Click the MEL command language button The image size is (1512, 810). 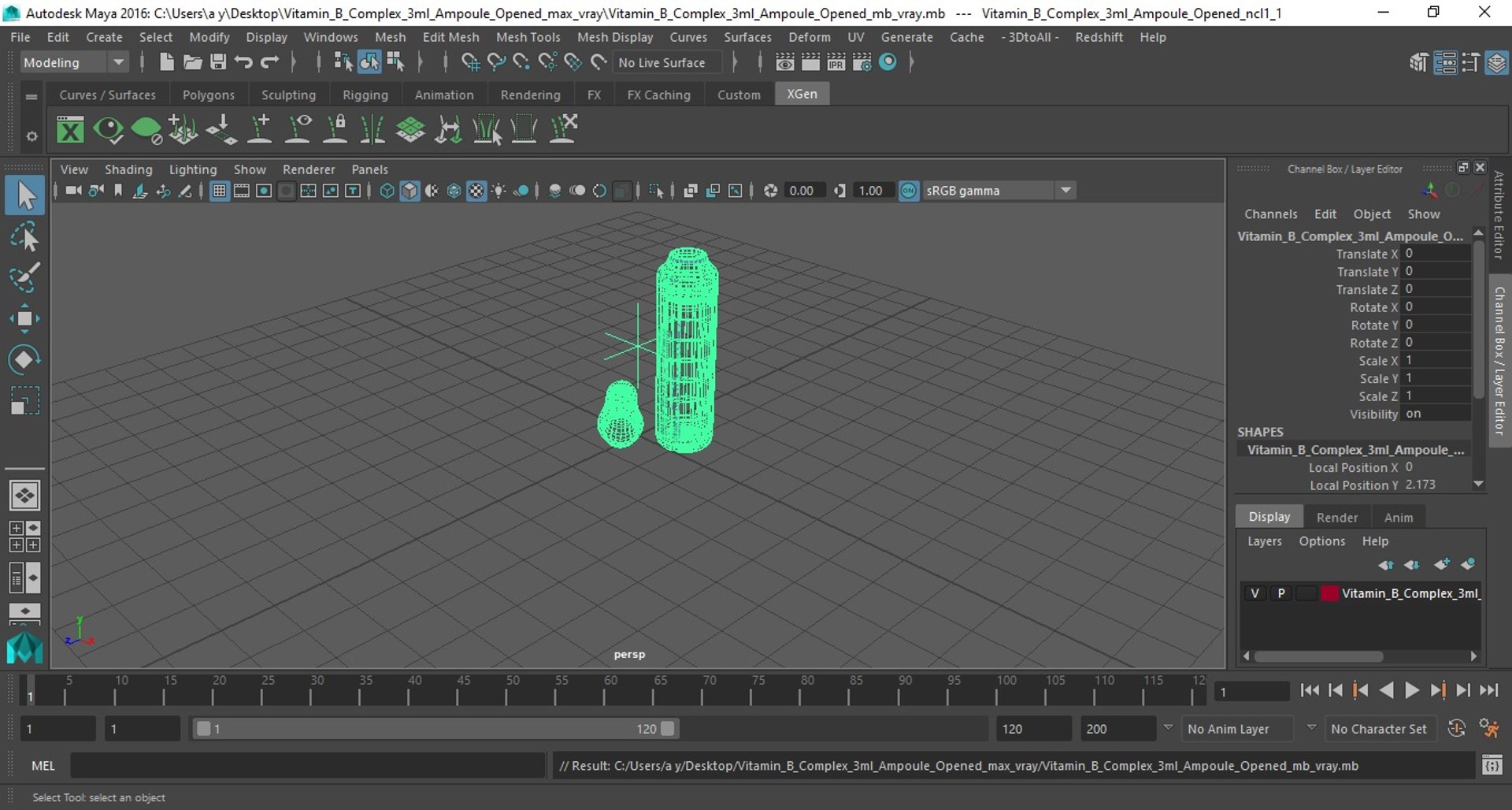click(43, 766)
